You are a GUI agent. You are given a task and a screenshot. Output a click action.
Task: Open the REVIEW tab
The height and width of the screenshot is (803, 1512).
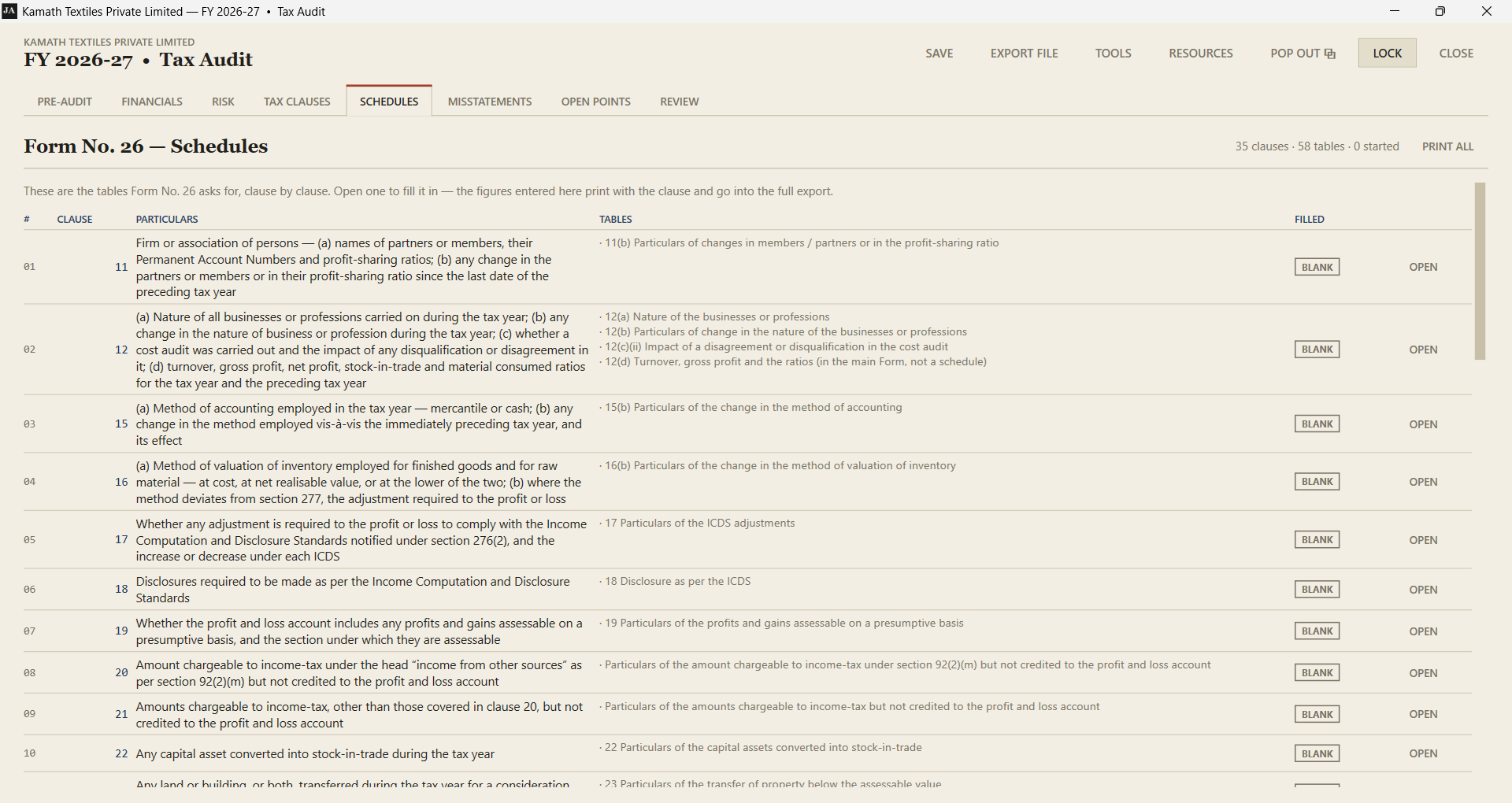(x=679, y=102)
